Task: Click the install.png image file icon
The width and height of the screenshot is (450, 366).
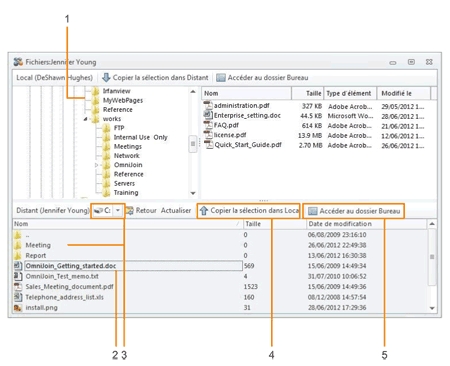Action: [18, 307]
